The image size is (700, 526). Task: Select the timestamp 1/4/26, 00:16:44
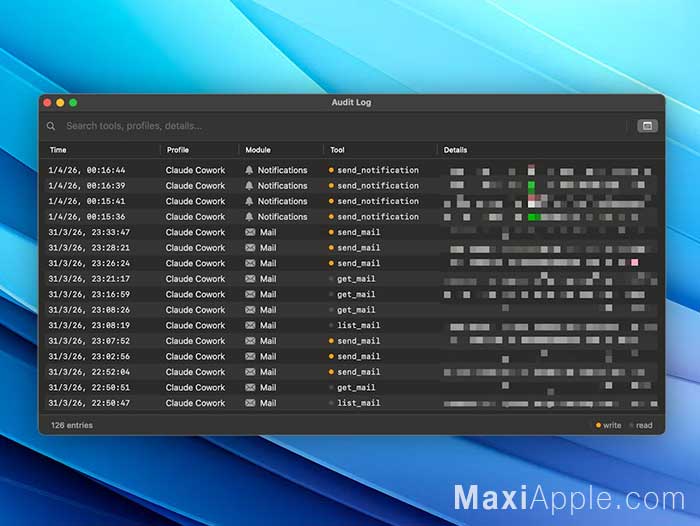[x=87, y=170]
